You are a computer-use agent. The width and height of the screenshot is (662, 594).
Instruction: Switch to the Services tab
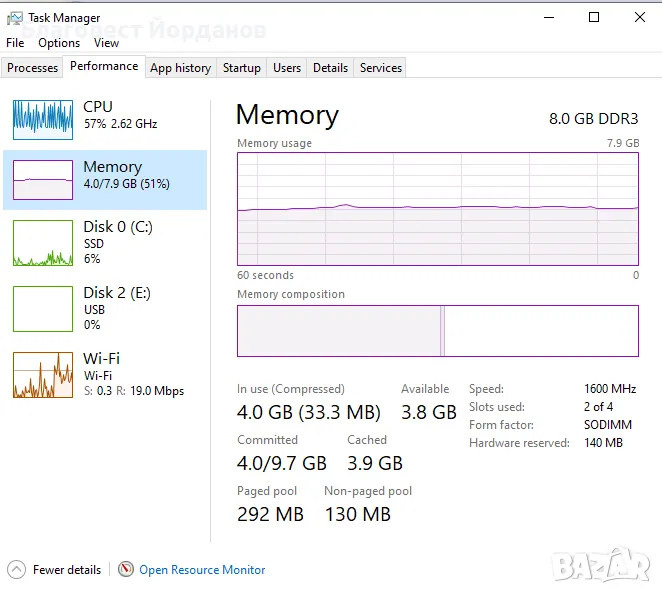coord(381,68)
